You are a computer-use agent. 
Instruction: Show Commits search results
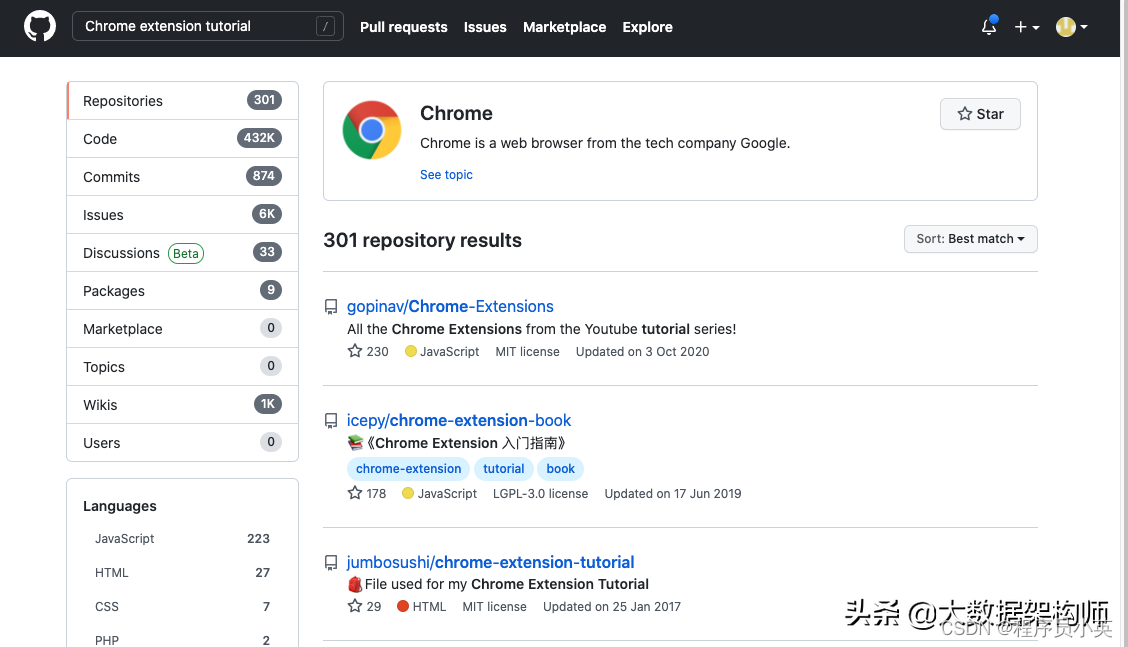click(183, 177)
